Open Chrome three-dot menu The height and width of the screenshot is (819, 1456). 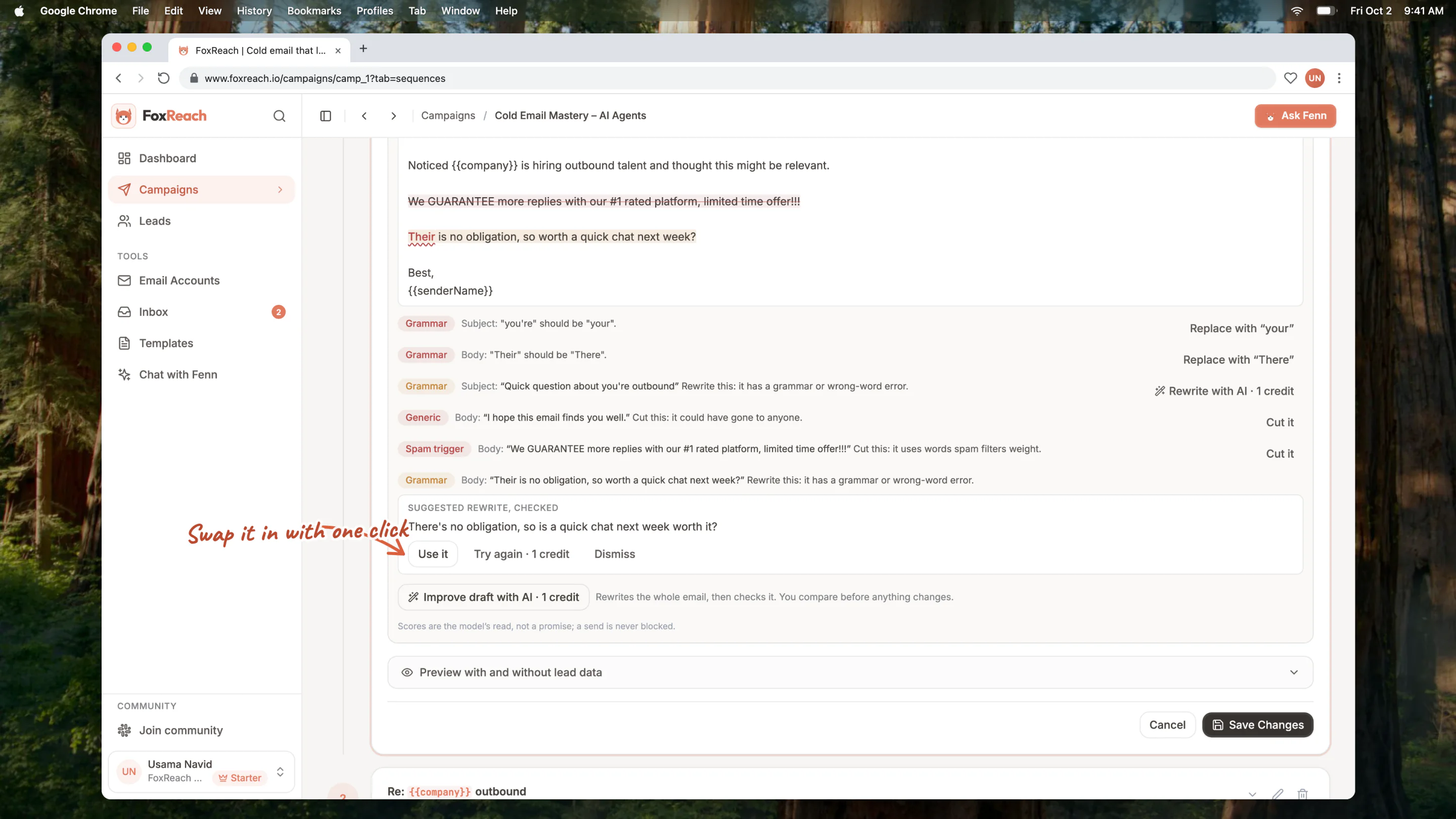1339,78
